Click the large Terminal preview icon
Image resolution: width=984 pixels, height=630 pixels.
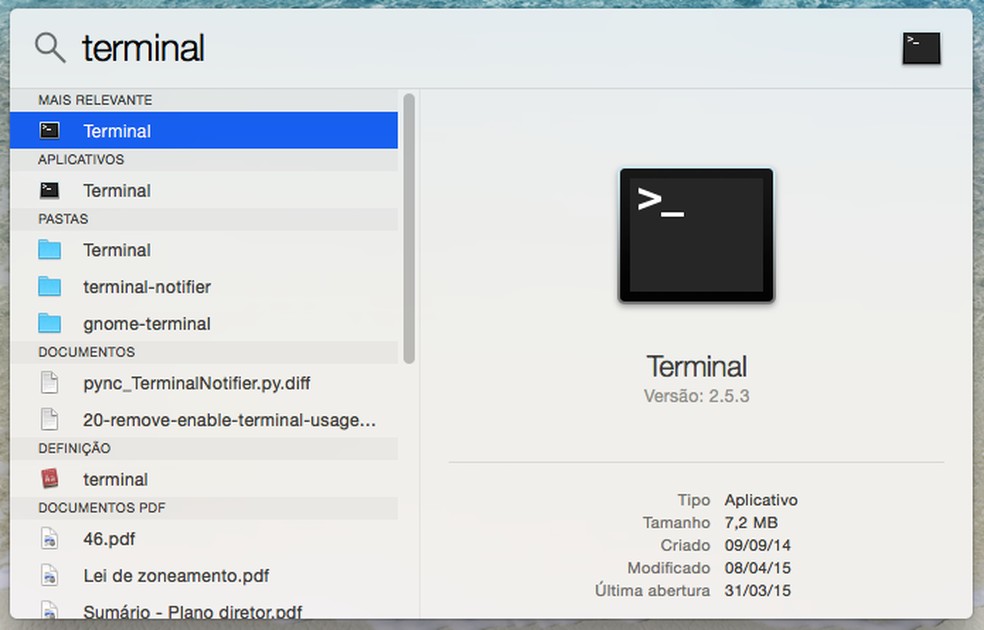point(696,235)
